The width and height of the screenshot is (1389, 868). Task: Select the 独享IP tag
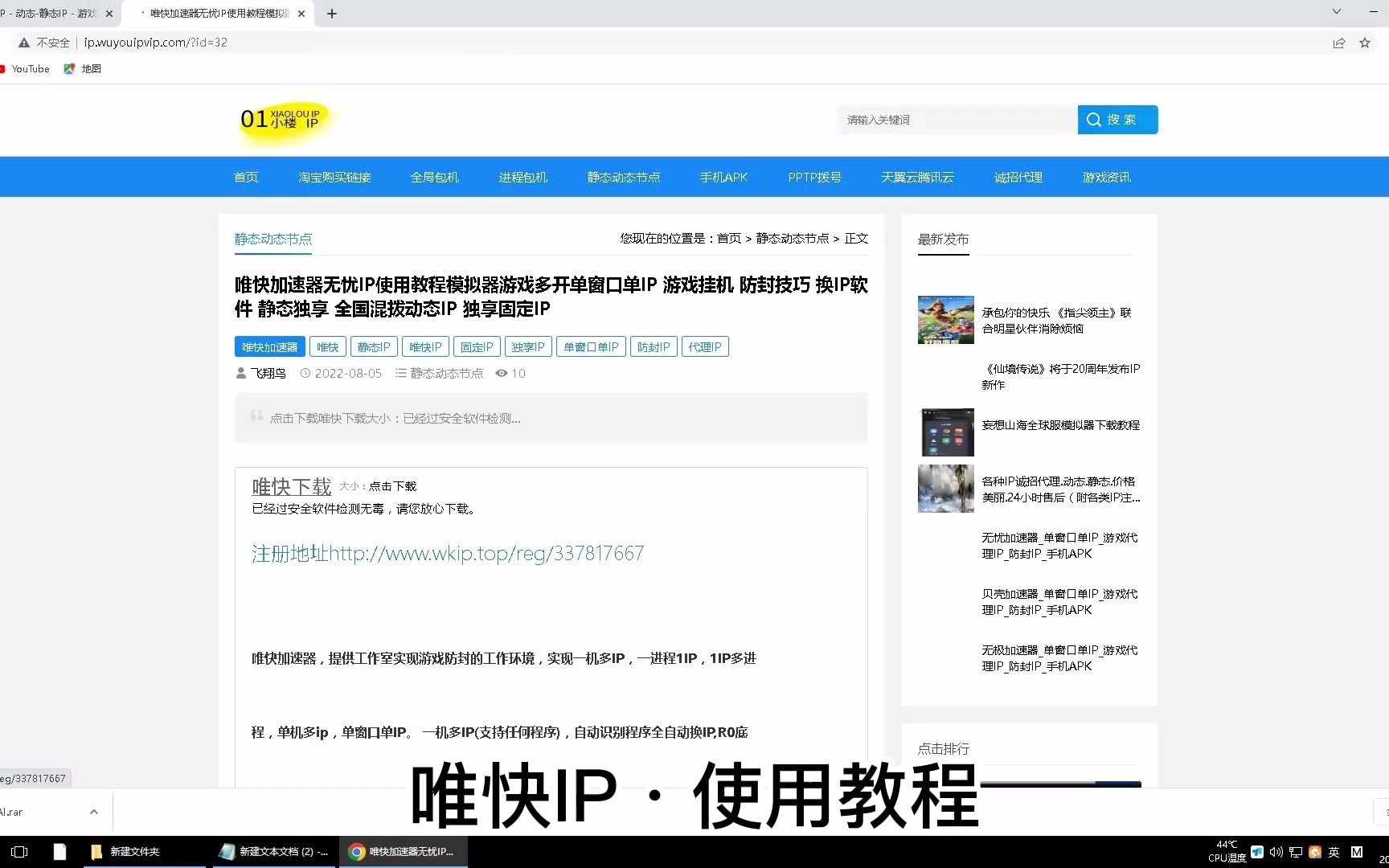[x=528, y=346]
